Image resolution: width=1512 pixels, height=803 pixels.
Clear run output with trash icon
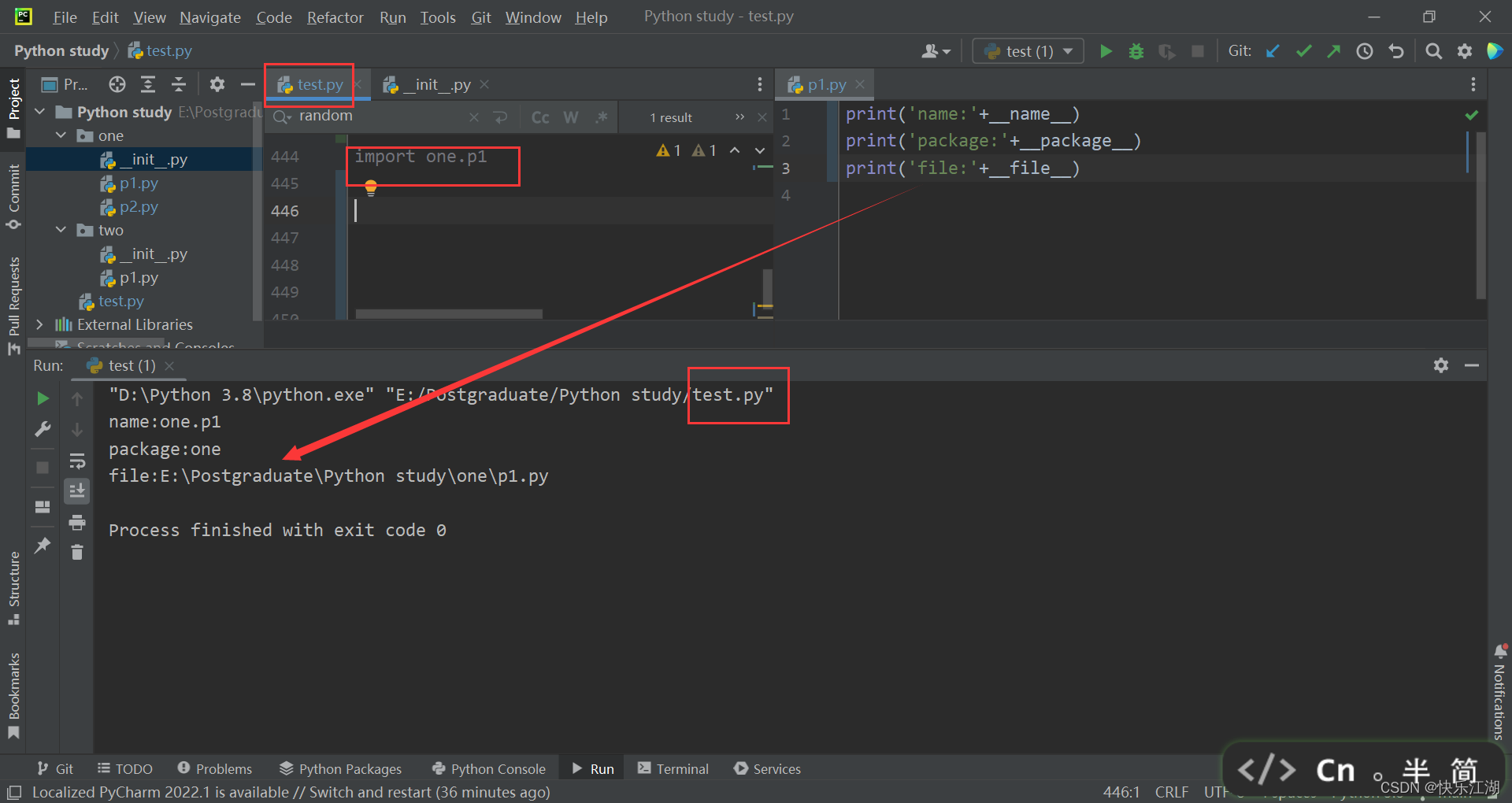coord(77,553)
